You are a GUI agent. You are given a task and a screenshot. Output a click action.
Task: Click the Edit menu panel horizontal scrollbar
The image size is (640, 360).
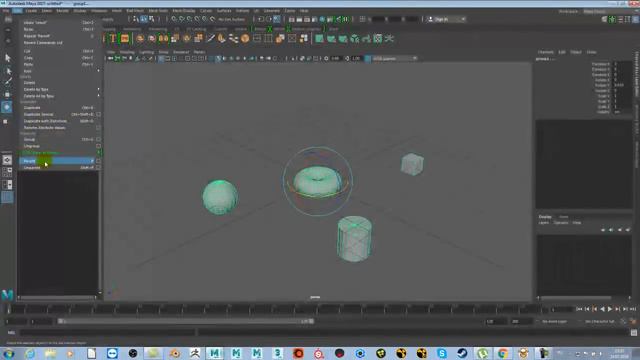coord(57,297)
